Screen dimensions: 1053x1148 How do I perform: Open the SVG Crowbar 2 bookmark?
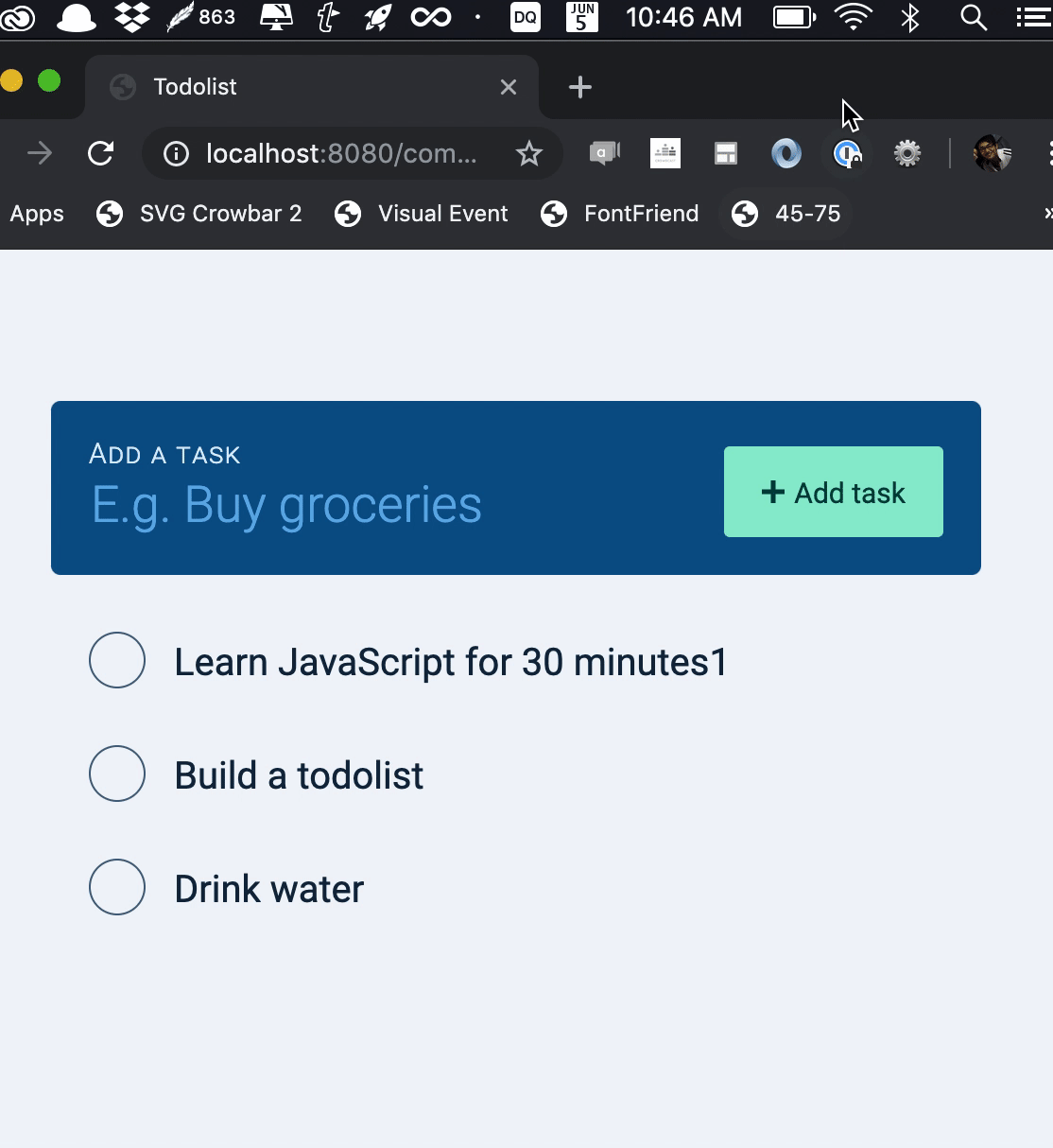pos(199,214)
